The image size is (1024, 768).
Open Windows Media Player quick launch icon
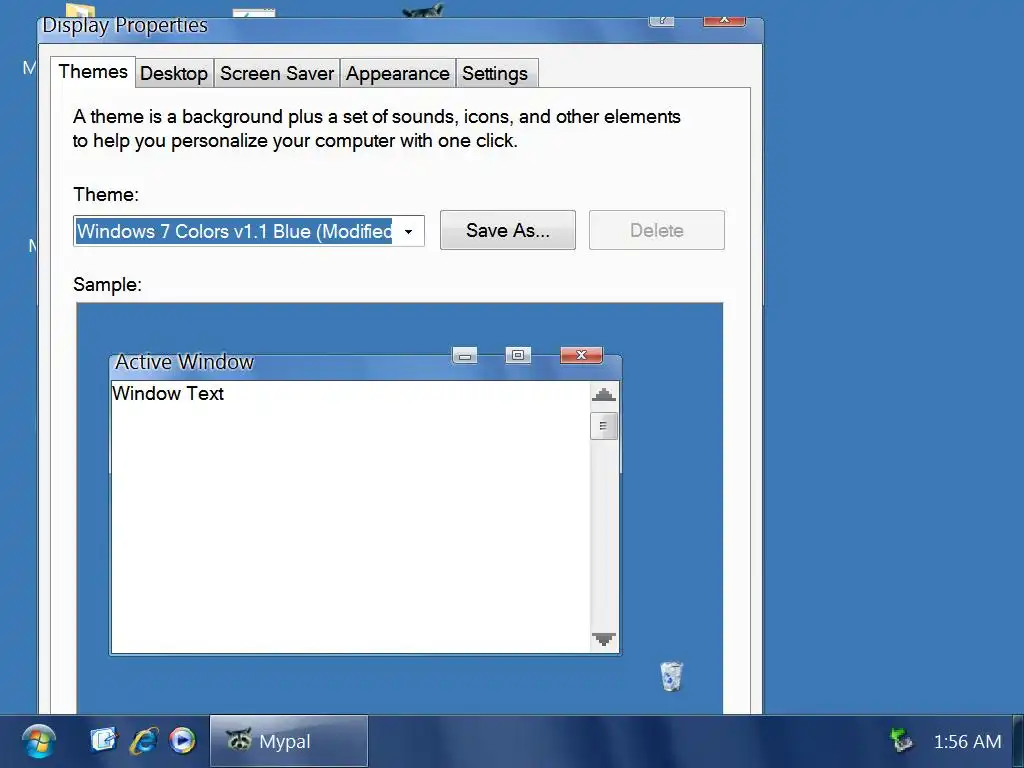click(182, 741)
